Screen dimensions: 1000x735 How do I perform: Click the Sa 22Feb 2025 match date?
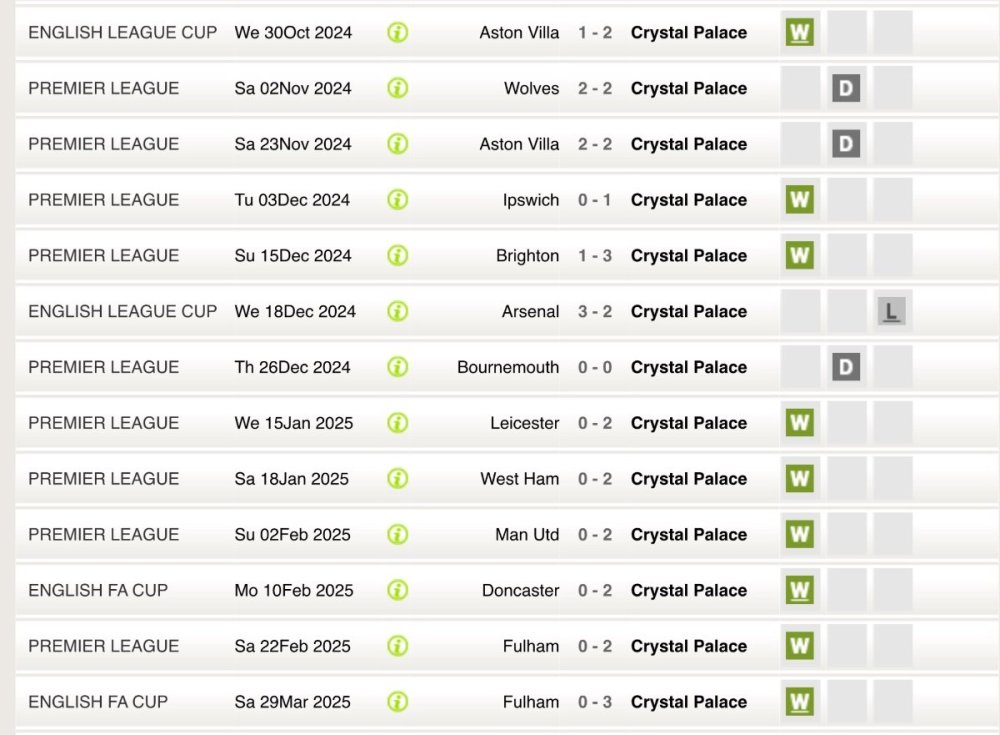(292, 646)
